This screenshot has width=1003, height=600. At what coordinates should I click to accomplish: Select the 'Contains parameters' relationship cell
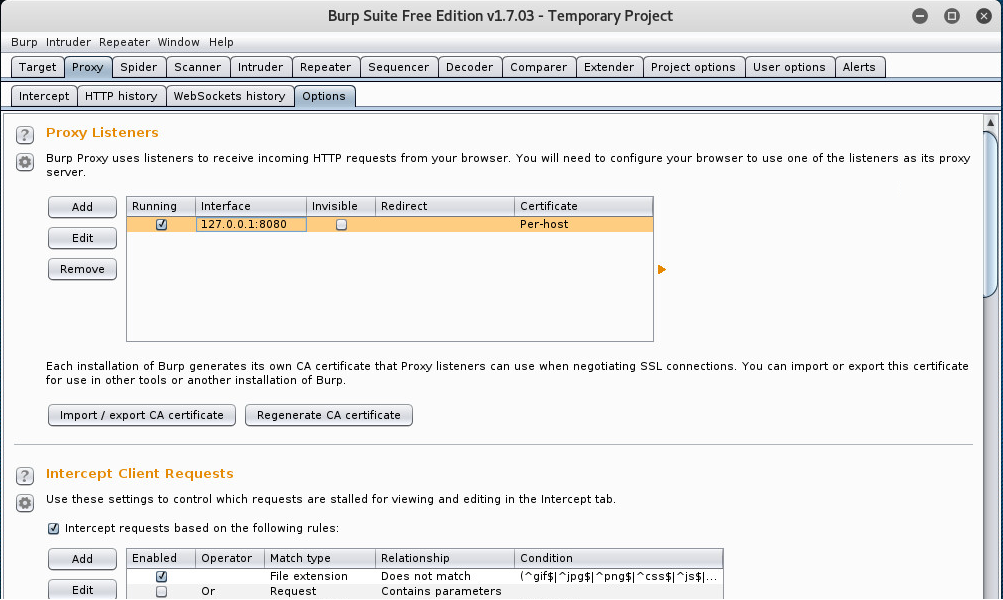pos(445,592)
